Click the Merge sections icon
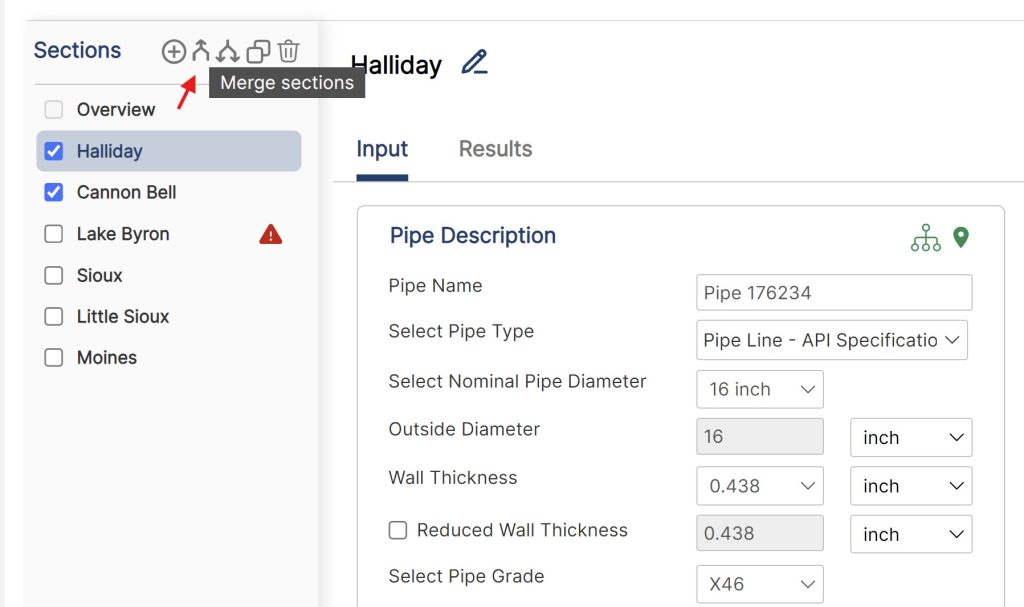The height and width of the screenshot is (607, 1024). tap(200, 51)
